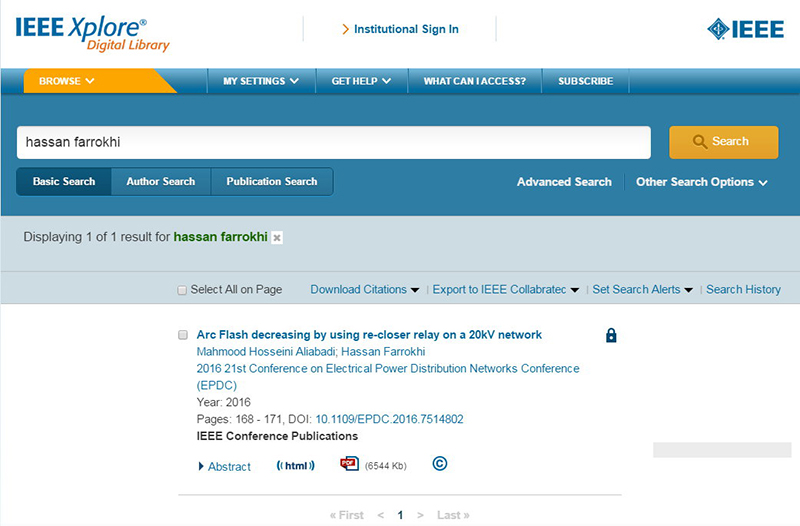Click the copyright symbol icon
800x526 pixels.
tap(440, 463)
